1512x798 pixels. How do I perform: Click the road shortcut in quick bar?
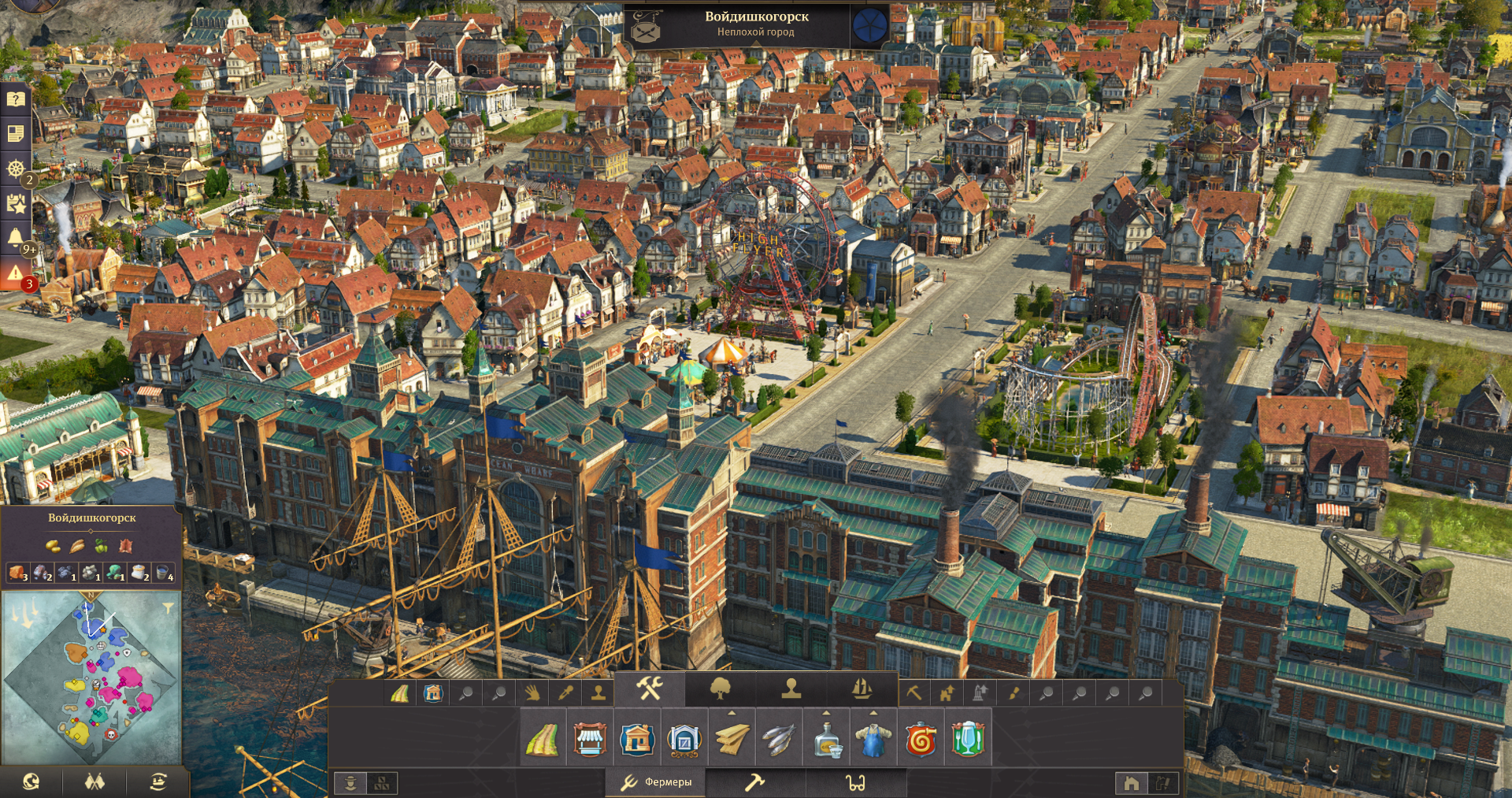click(x=400, y=693)
